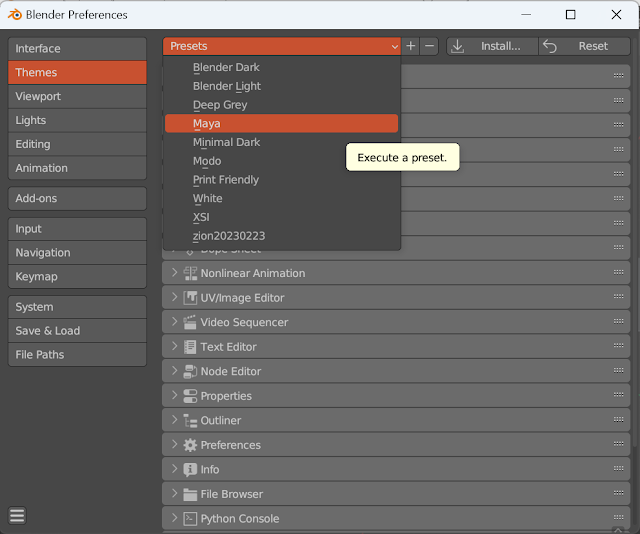
Task: Open the Input preferences section
Action: [77, 229]
